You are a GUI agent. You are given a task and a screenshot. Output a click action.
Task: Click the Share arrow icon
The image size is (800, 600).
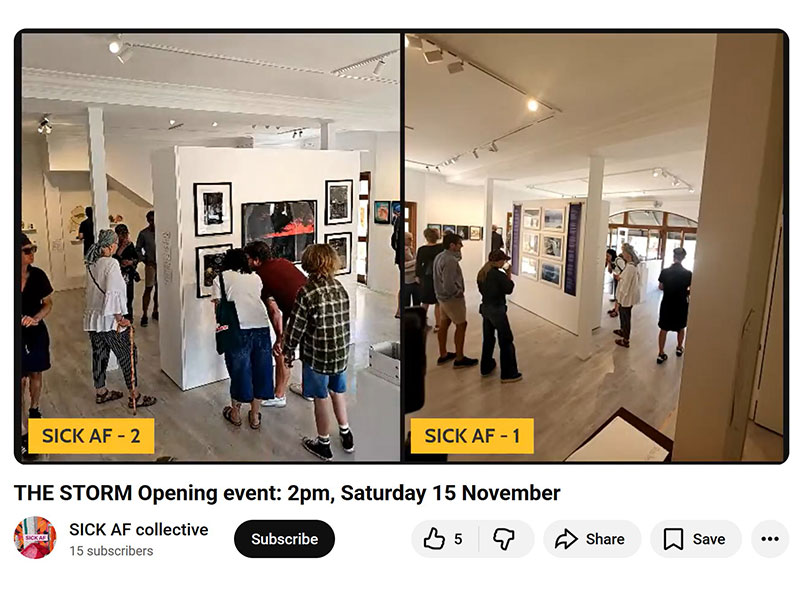(566, 539)
